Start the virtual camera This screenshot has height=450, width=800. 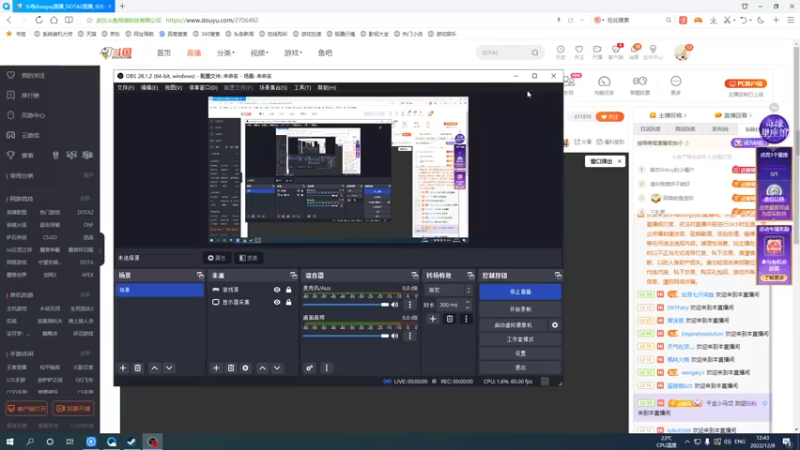(513, 325)
